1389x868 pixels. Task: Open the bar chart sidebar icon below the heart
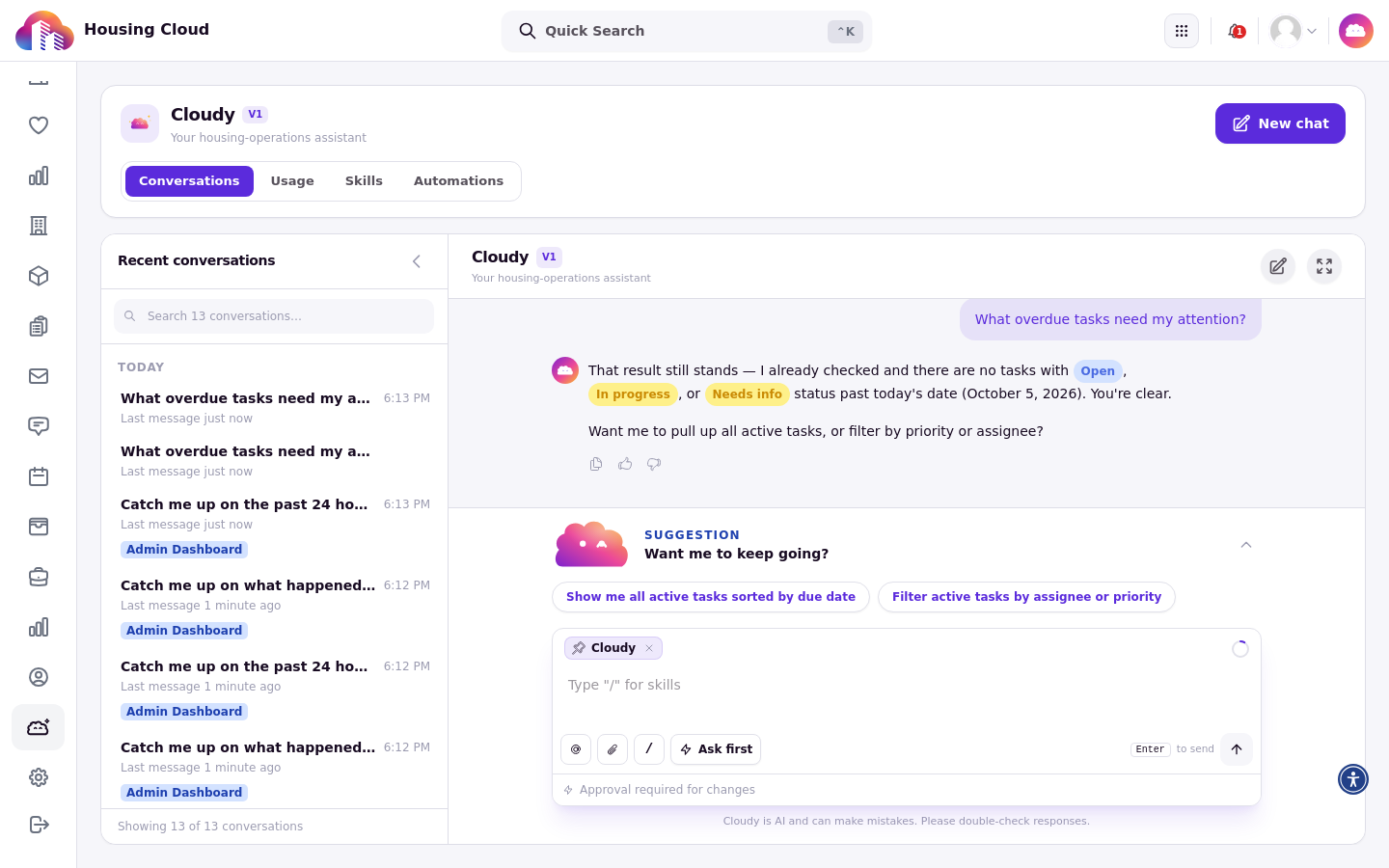39,176
